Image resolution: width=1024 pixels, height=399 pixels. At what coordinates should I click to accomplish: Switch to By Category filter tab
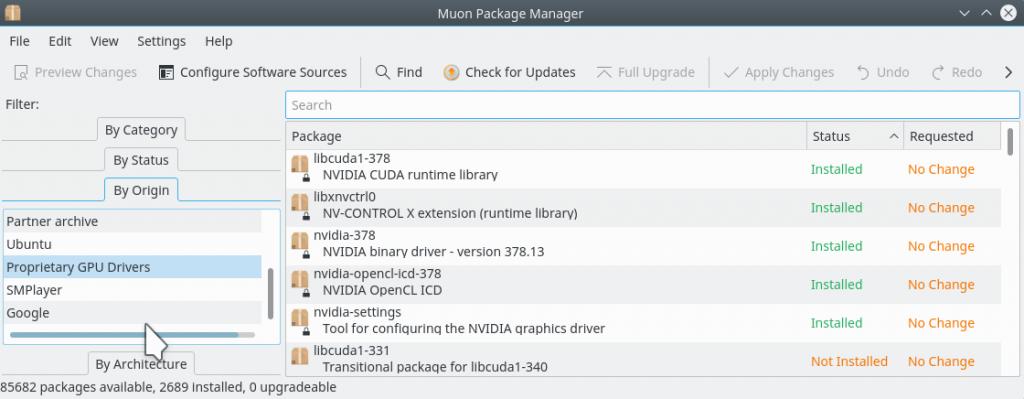[141, 130]
